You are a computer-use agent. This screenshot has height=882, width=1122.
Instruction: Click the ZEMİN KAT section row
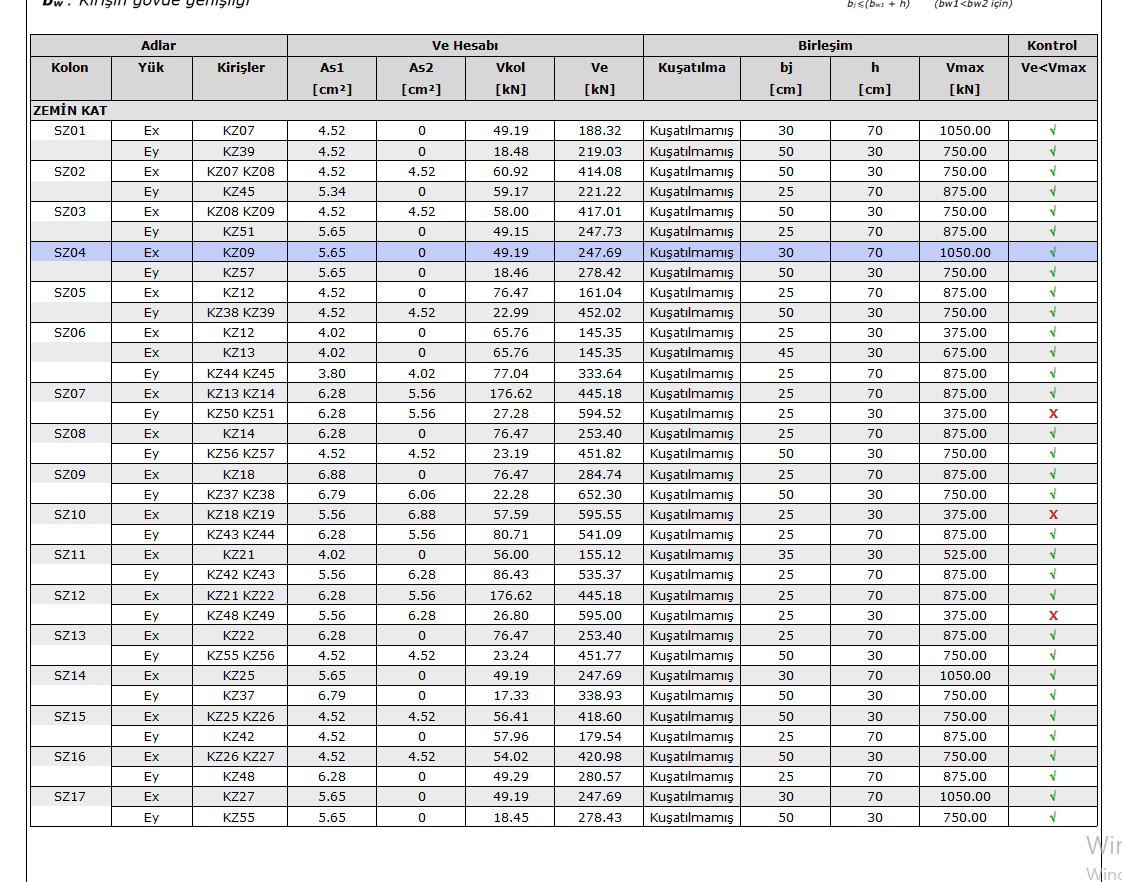(x=564, y=111)
